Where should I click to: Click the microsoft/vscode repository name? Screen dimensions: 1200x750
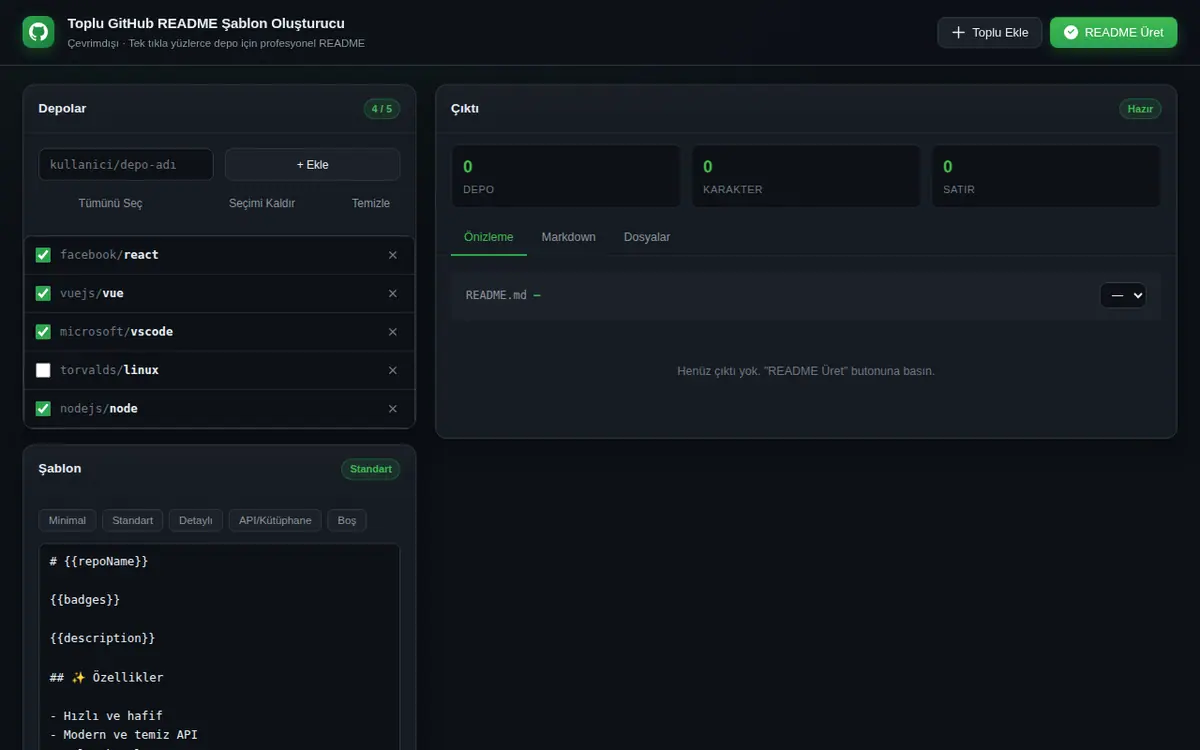click(x=116, y=332)
